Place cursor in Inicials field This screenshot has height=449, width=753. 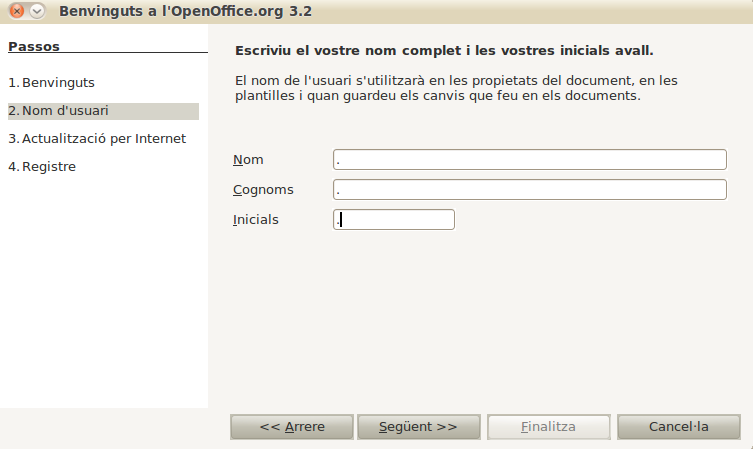point(394,219)
